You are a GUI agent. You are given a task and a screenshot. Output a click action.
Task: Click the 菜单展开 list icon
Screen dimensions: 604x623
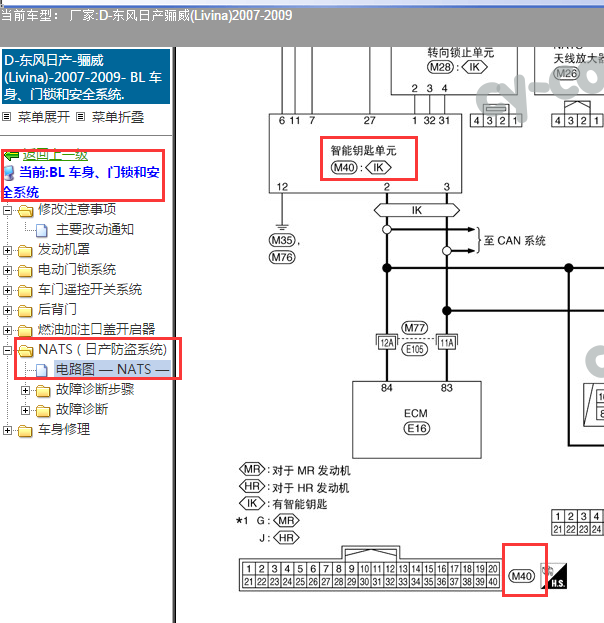6,117
